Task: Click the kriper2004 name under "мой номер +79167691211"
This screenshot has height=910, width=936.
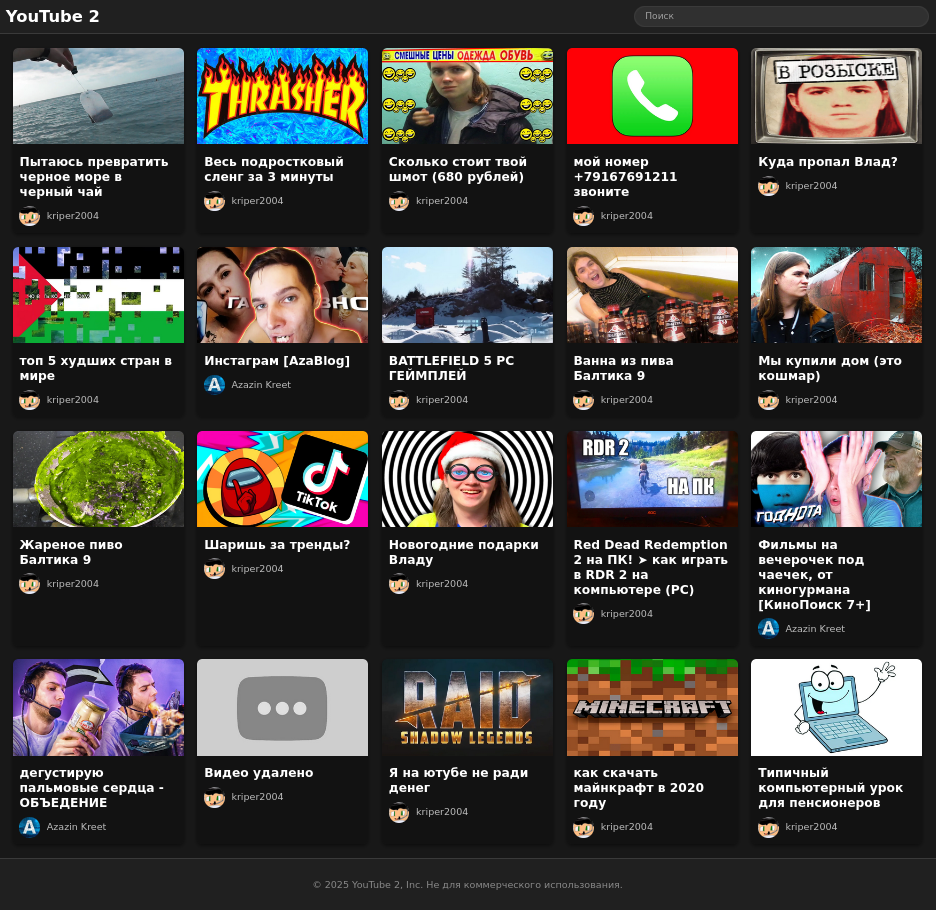Action: (627, 216)
